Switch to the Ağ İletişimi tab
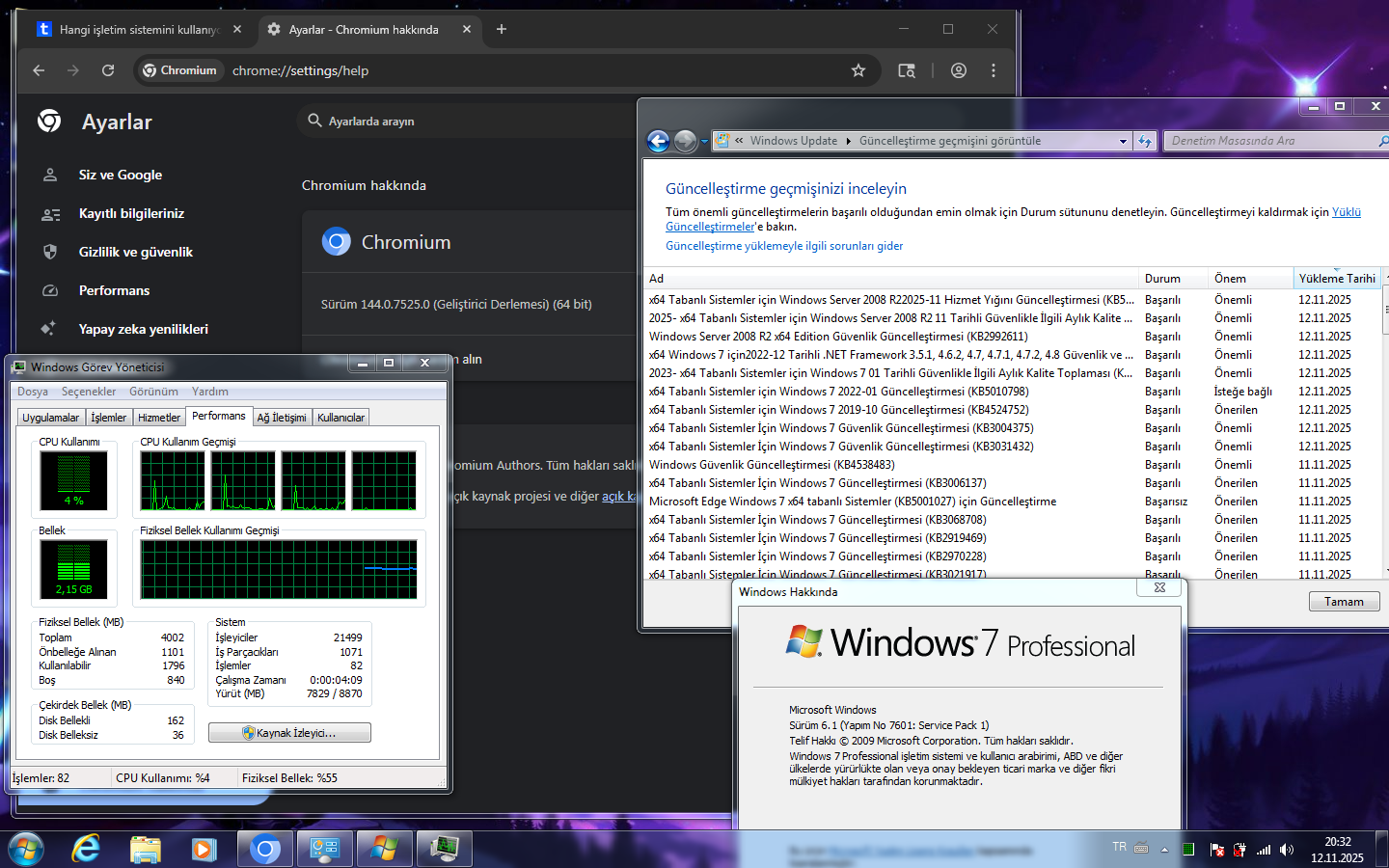The height and width of the screenshot is (868, 1389). [x=282, y=418]
